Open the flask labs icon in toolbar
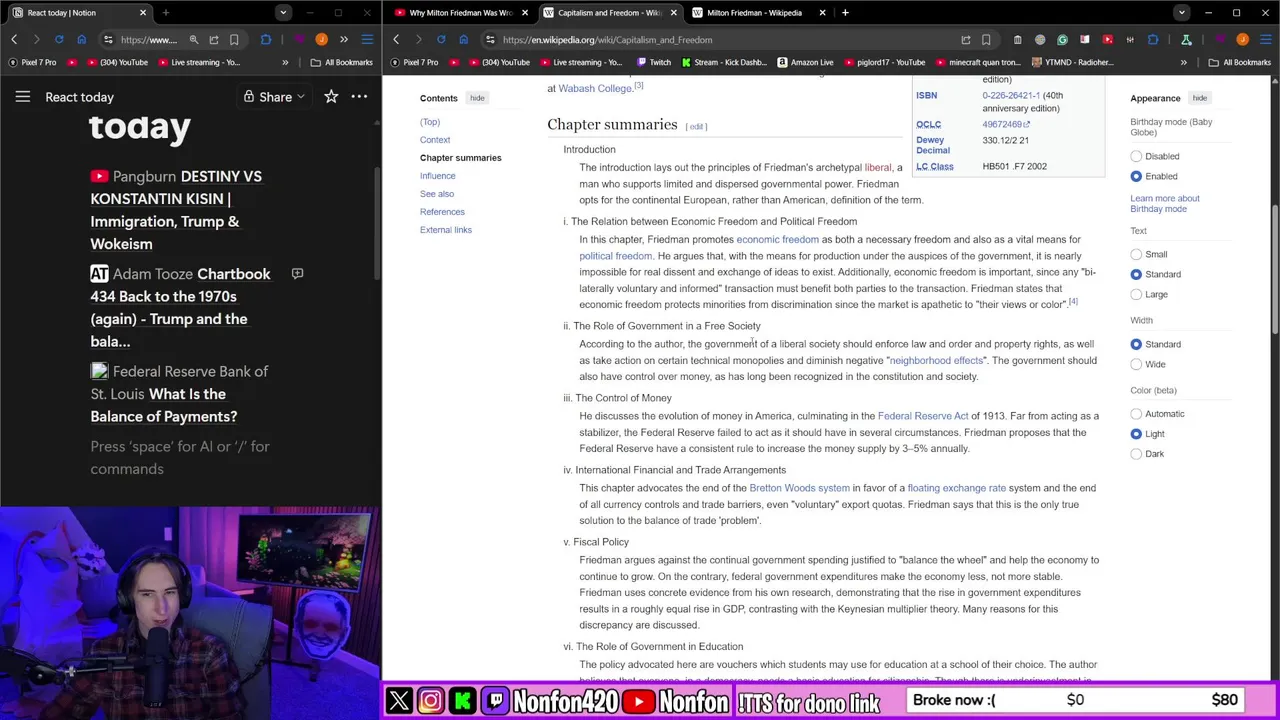Viewport: 1280px width, 720px height. (x=1186, y=40)
